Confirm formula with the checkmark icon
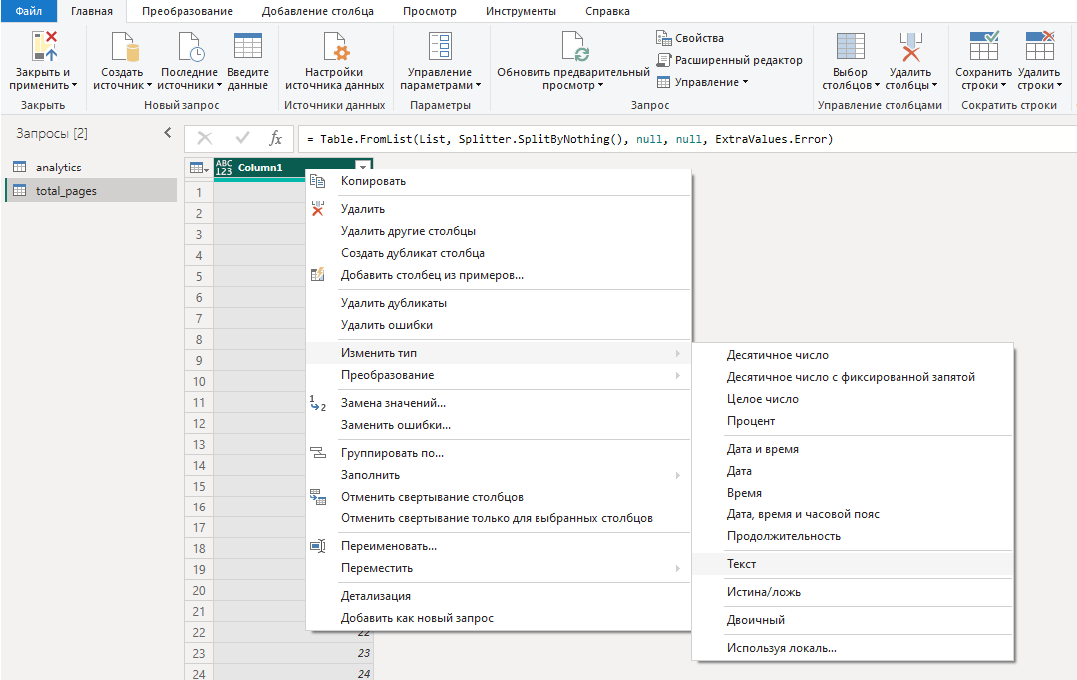Screen dimensions: 1077x680 242,138
